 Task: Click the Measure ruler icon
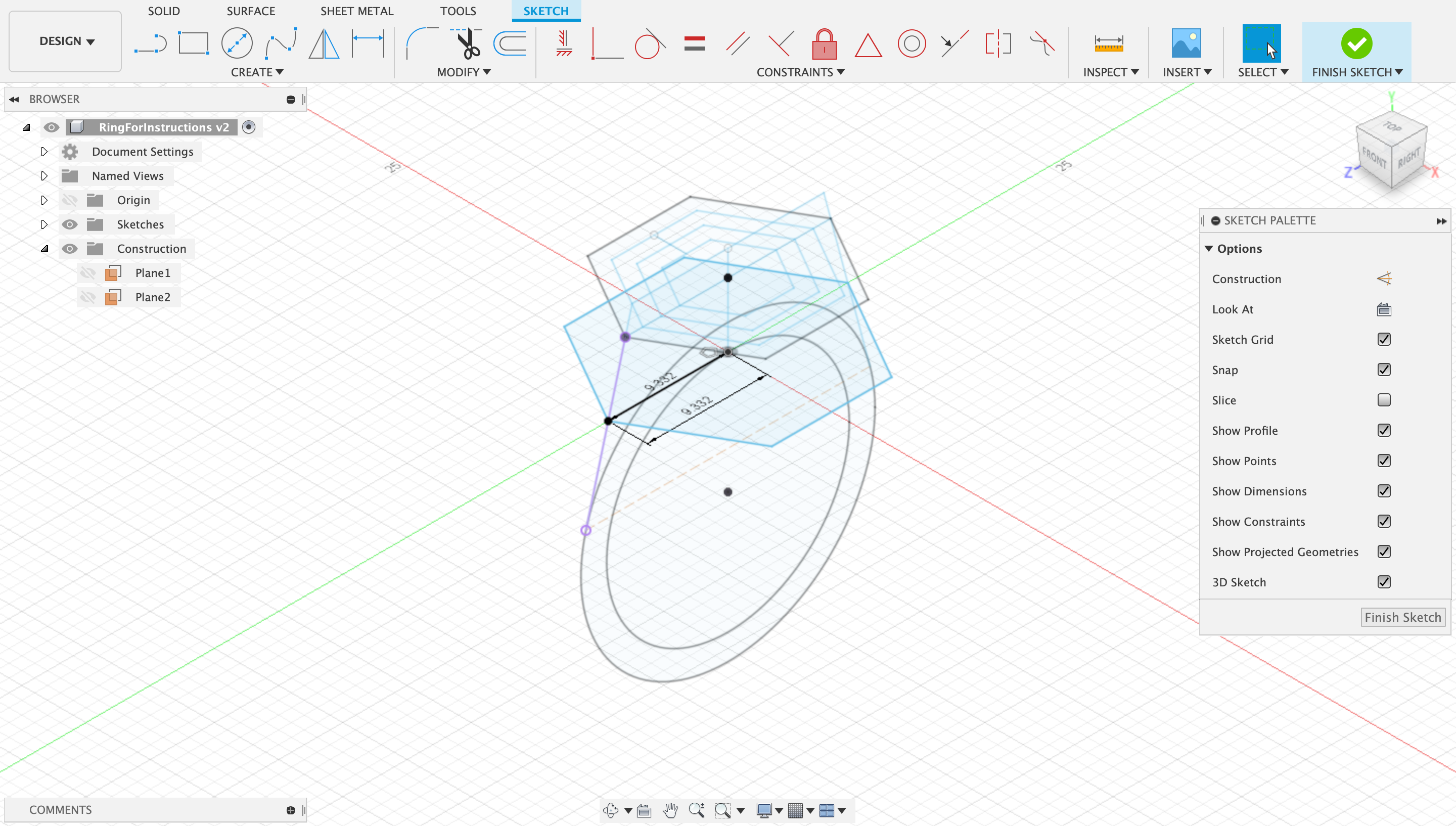click(1108, 43)
